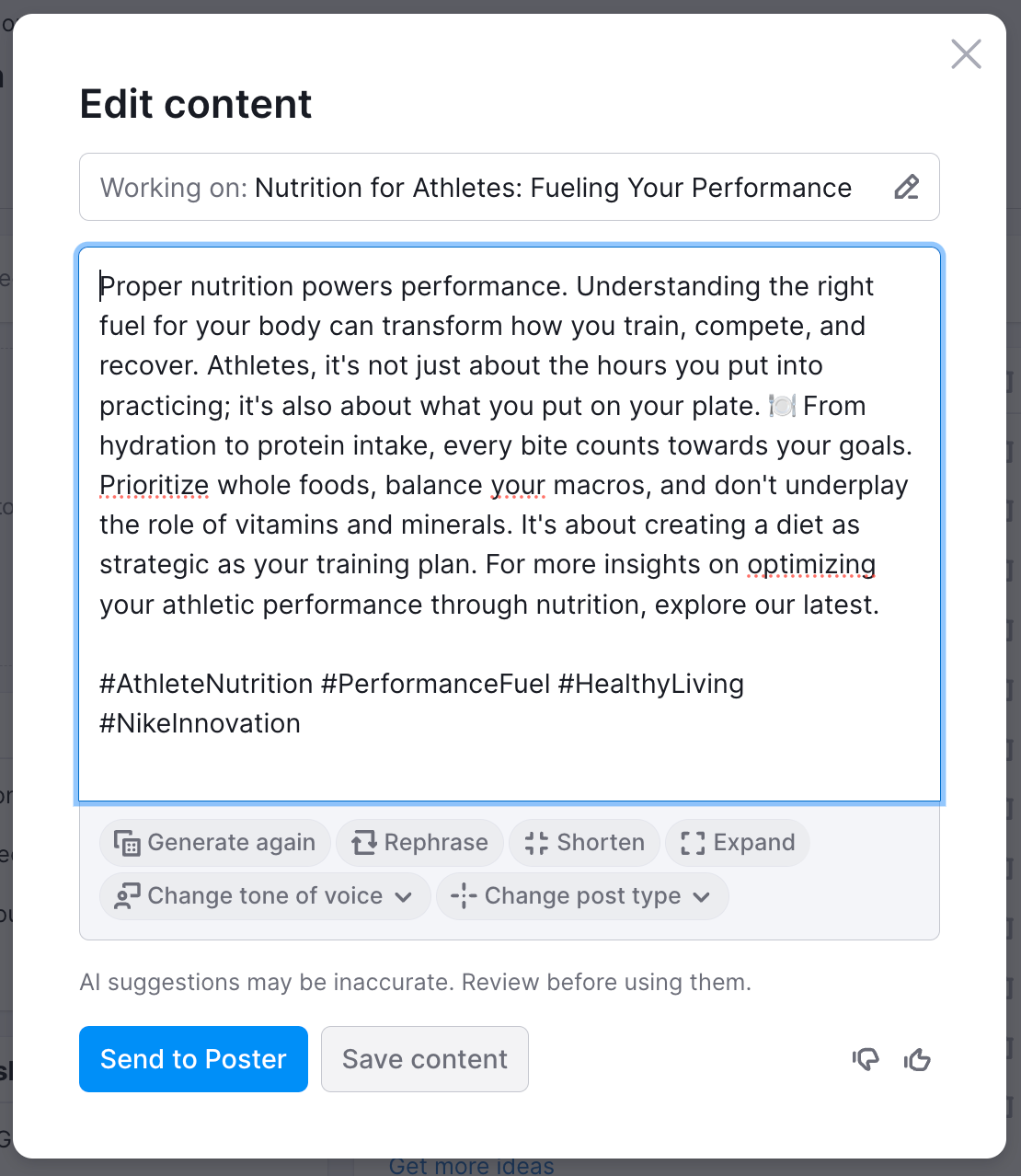Give thumbs down feedback on content
This screenshot has width=1021, height=1176.
pos(866,1060)
